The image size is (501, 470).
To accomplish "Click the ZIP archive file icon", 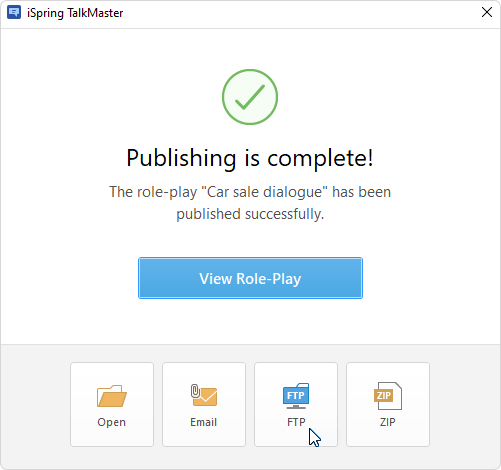I will point(388,396).
